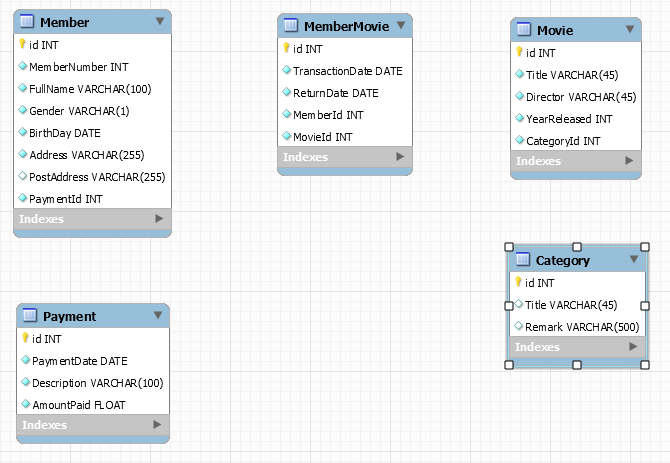Click the Member table icon in header
This screenshot has width=670, height=463.
[27, 22]
